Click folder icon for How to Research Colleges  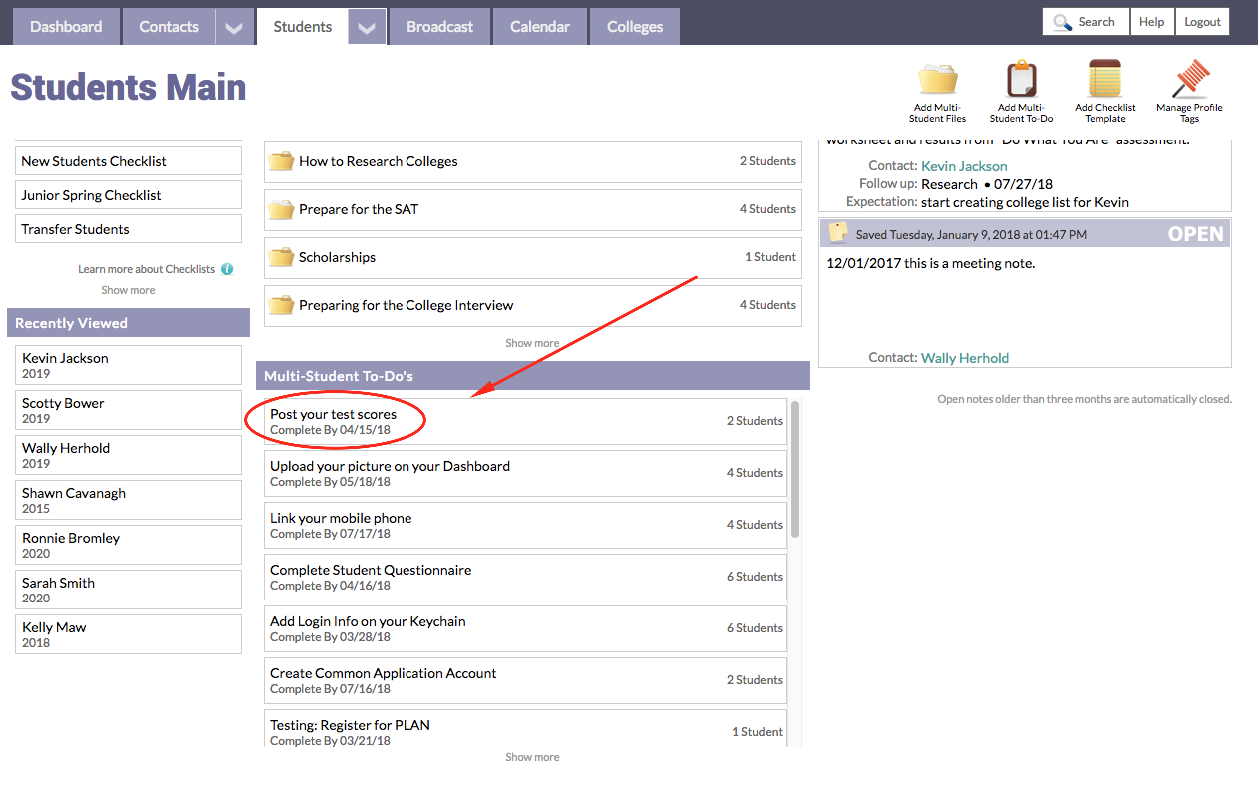[282, 161]
